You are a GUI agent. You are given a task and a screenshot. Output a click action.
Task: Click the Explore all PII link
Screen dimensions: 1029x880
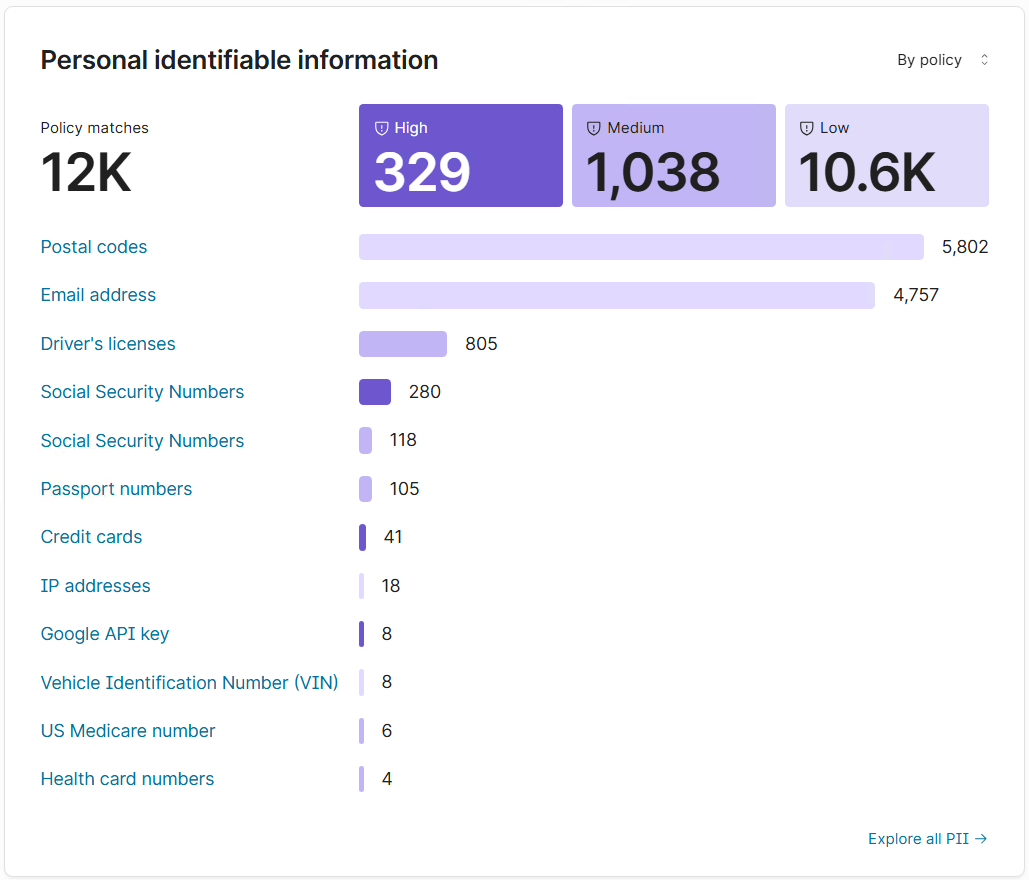click(927, 839)
